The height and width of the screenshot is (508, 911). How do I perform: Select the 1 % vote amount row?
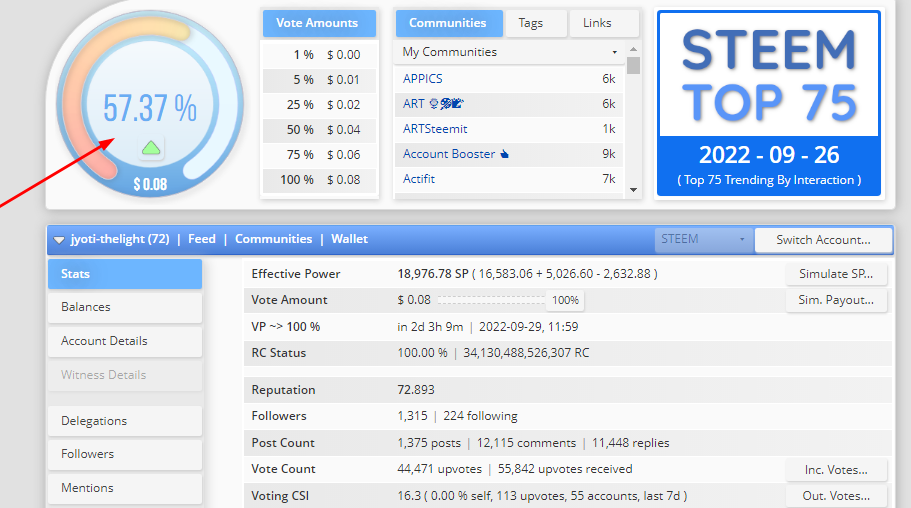click(319, 55)
